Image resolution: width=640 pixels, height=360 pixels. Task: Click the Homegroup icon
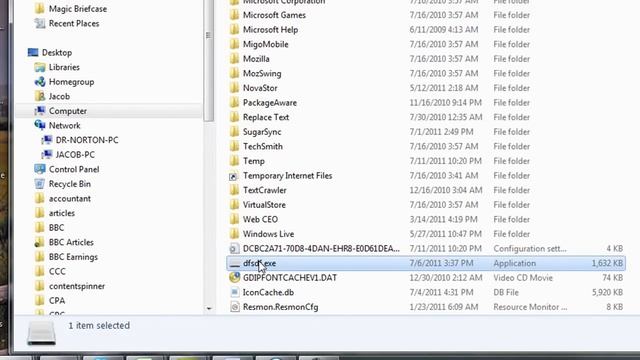pyautogui.click(x=40, y=82)
